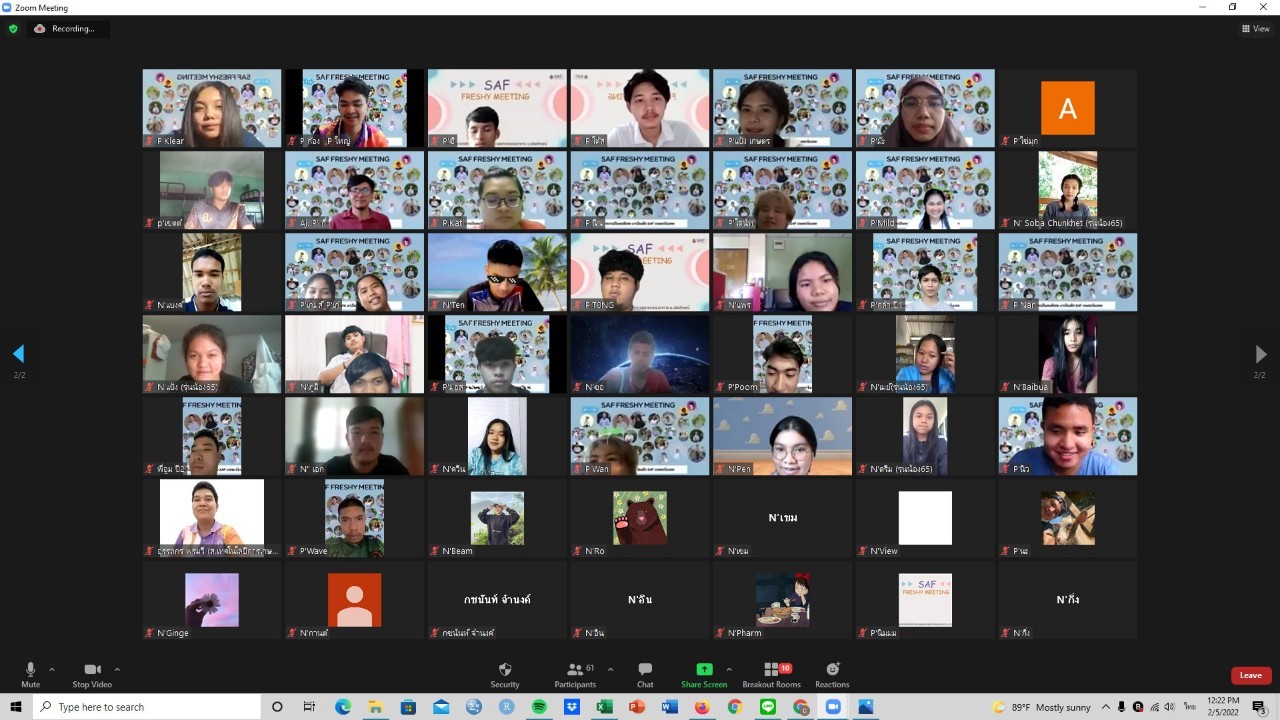
Task: Click the red Leave button
Action: pyautogui.click(x=1250, y=675)
